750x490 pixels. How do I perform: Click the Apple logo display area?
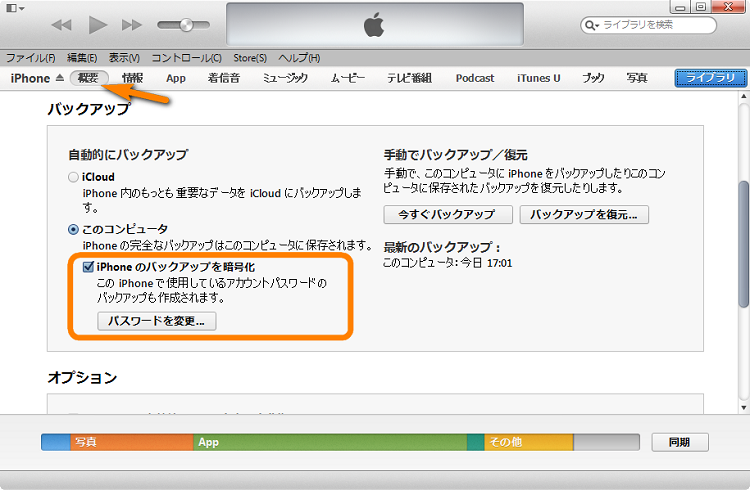[x=375, y=25]
